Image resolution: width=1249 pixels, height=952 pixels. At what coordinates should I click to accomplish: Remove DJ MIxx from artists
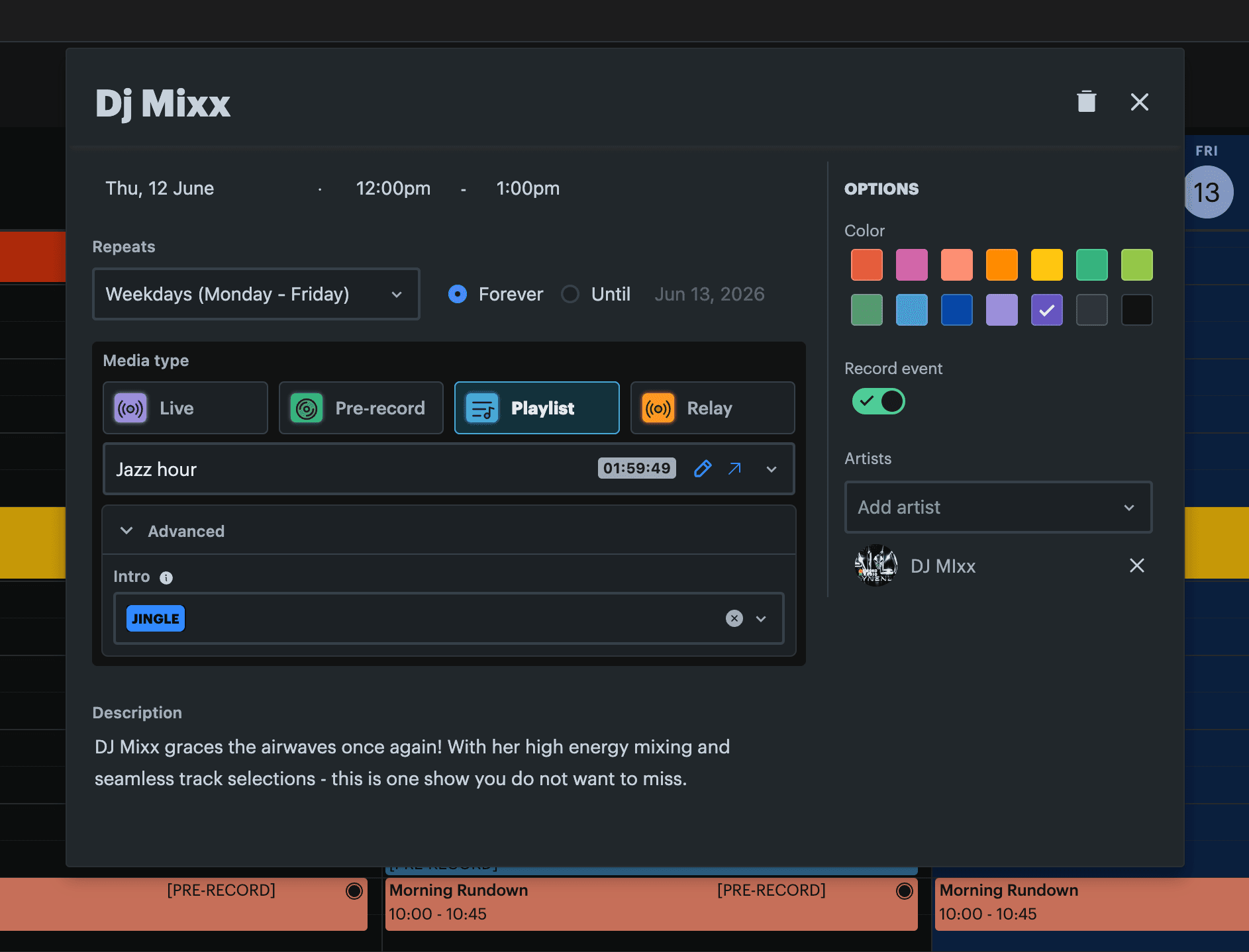1136,565
